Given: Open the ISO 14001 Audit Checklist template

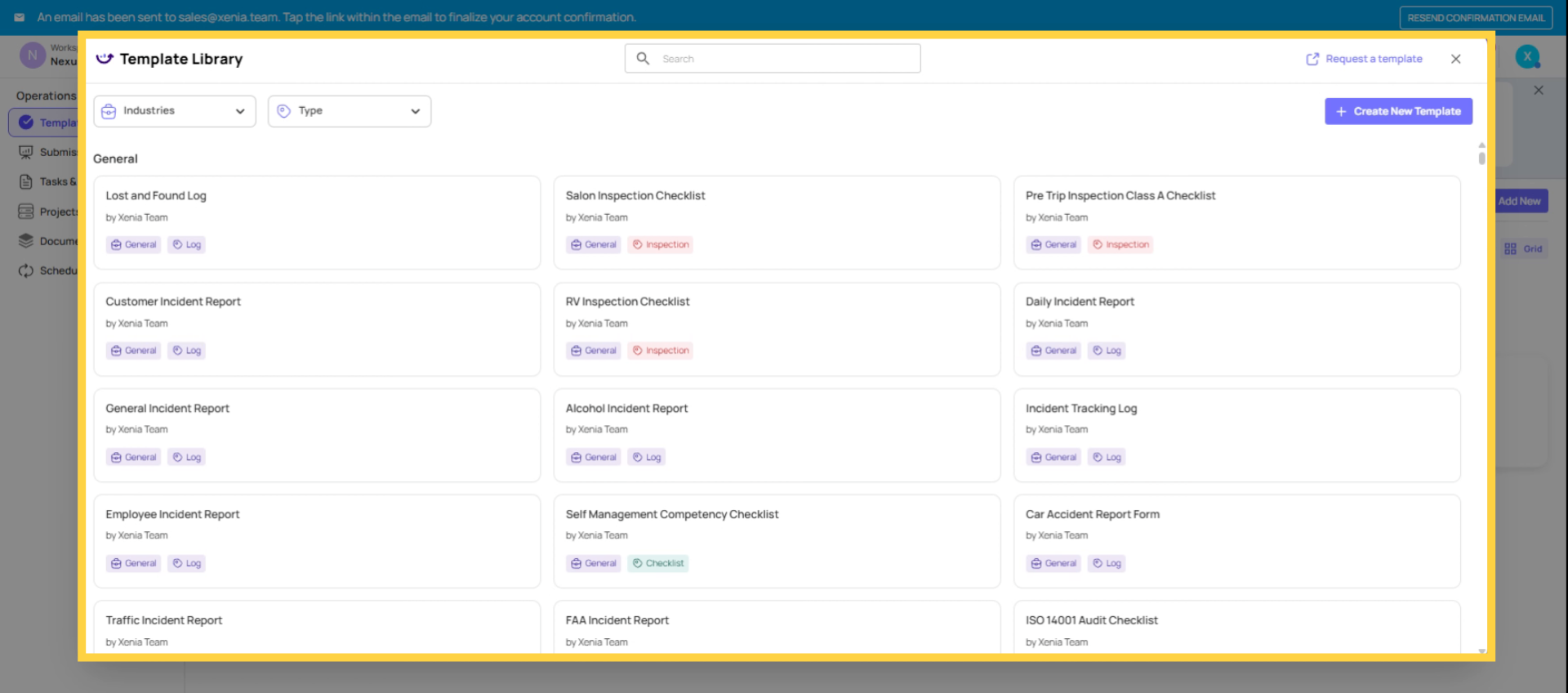Looking at the screenshot, I should click(x=1236, y=627).
